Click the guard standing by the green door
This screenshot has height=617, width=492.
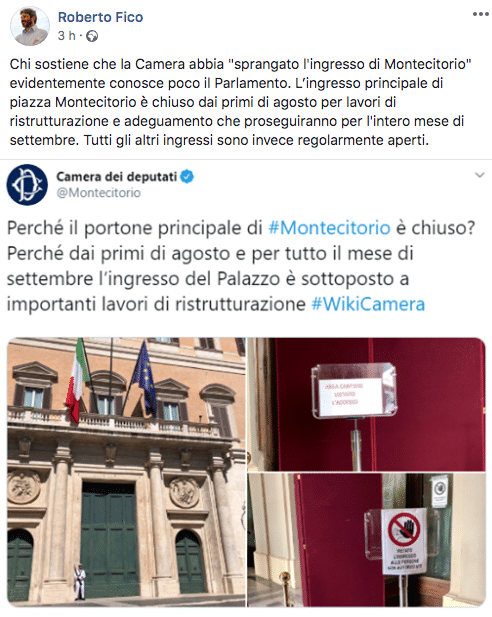pos(80,583)
